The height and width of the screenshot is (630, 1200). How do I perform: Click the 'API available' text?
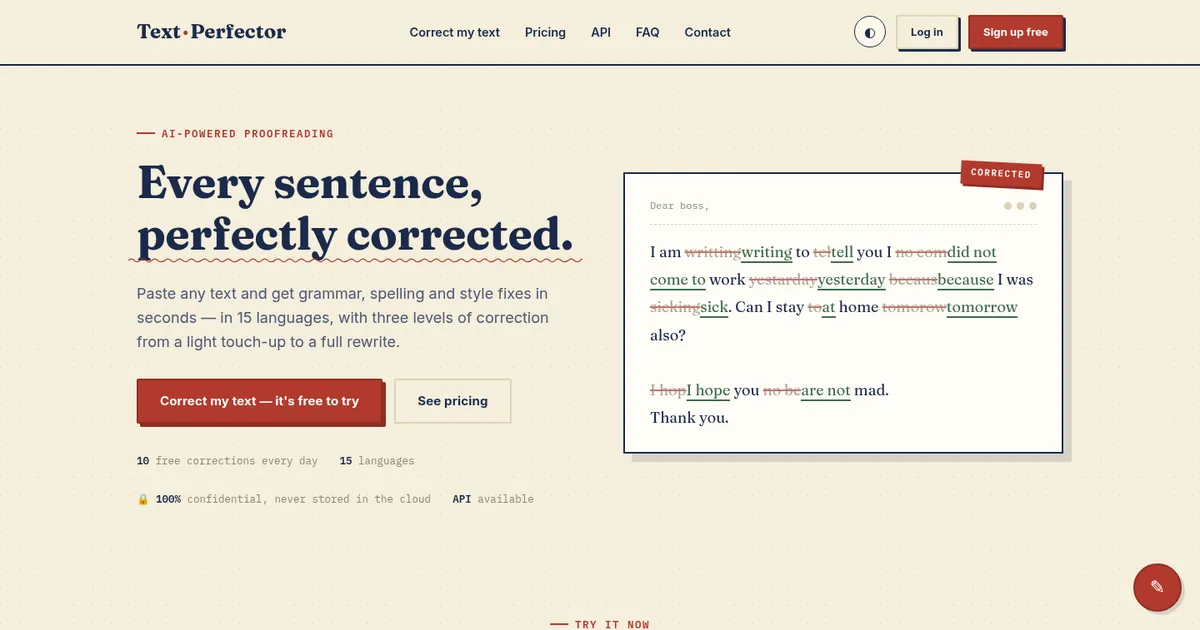(493, 499)
